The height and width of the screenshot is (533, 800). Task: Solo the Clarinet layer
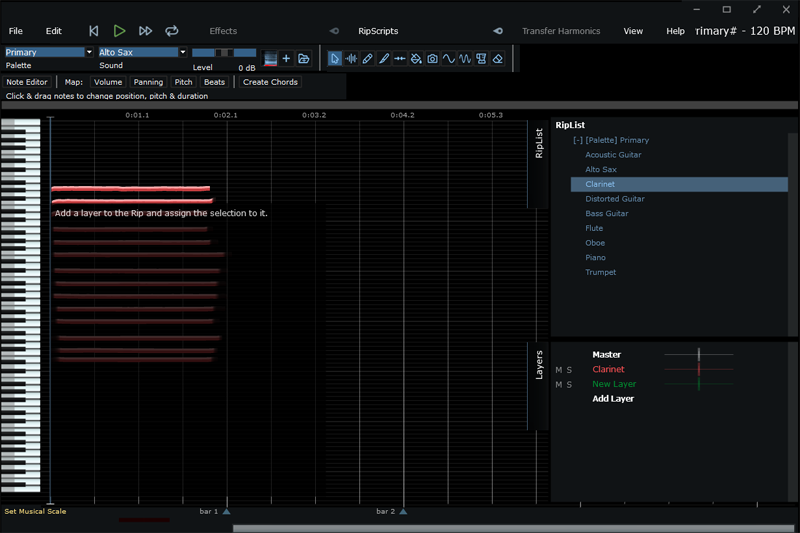pyautogui.click(x=570, y=370)
